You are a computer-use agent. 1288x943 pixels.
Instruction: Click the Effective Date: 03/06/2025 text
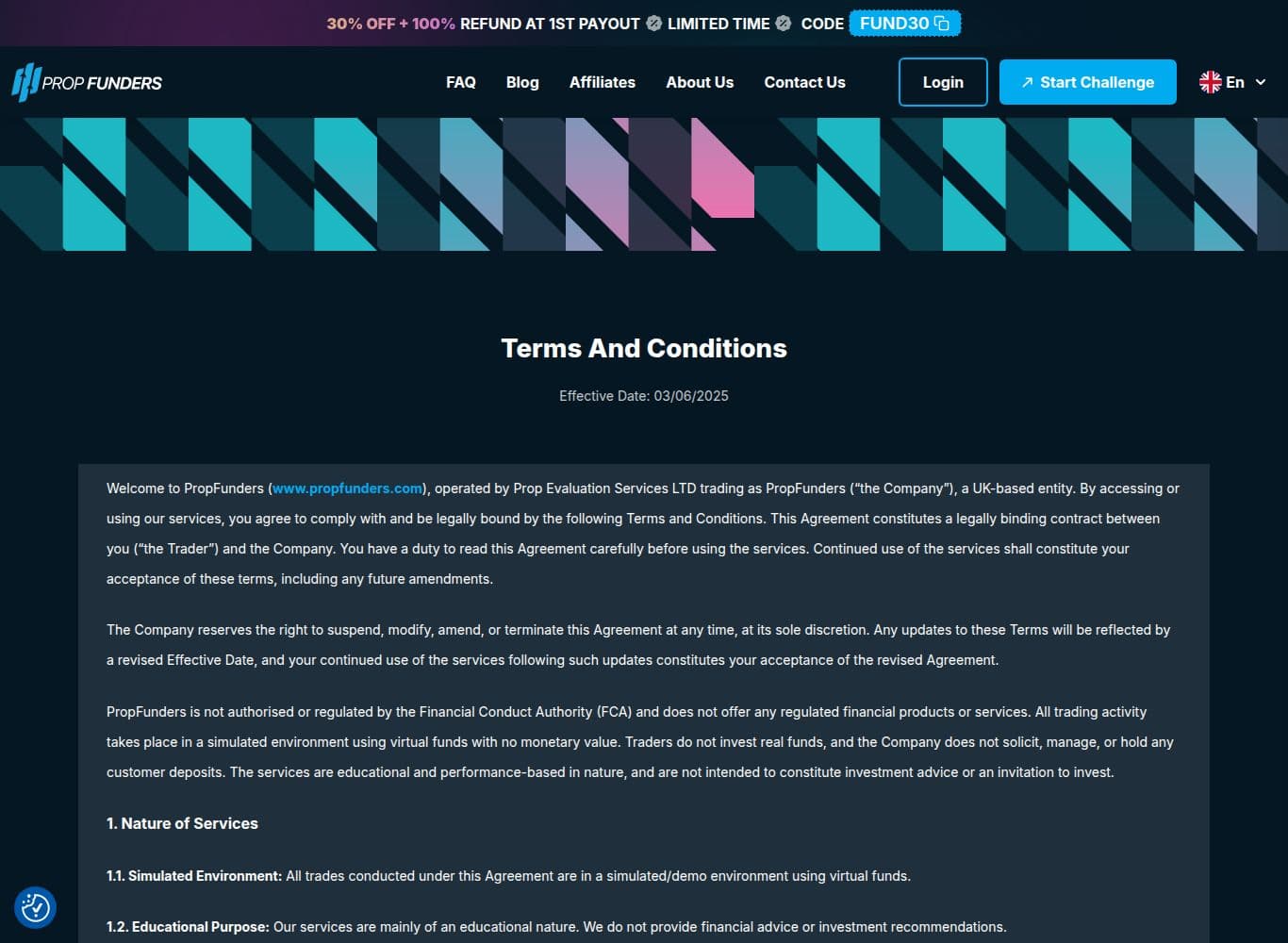click(644, 396)
